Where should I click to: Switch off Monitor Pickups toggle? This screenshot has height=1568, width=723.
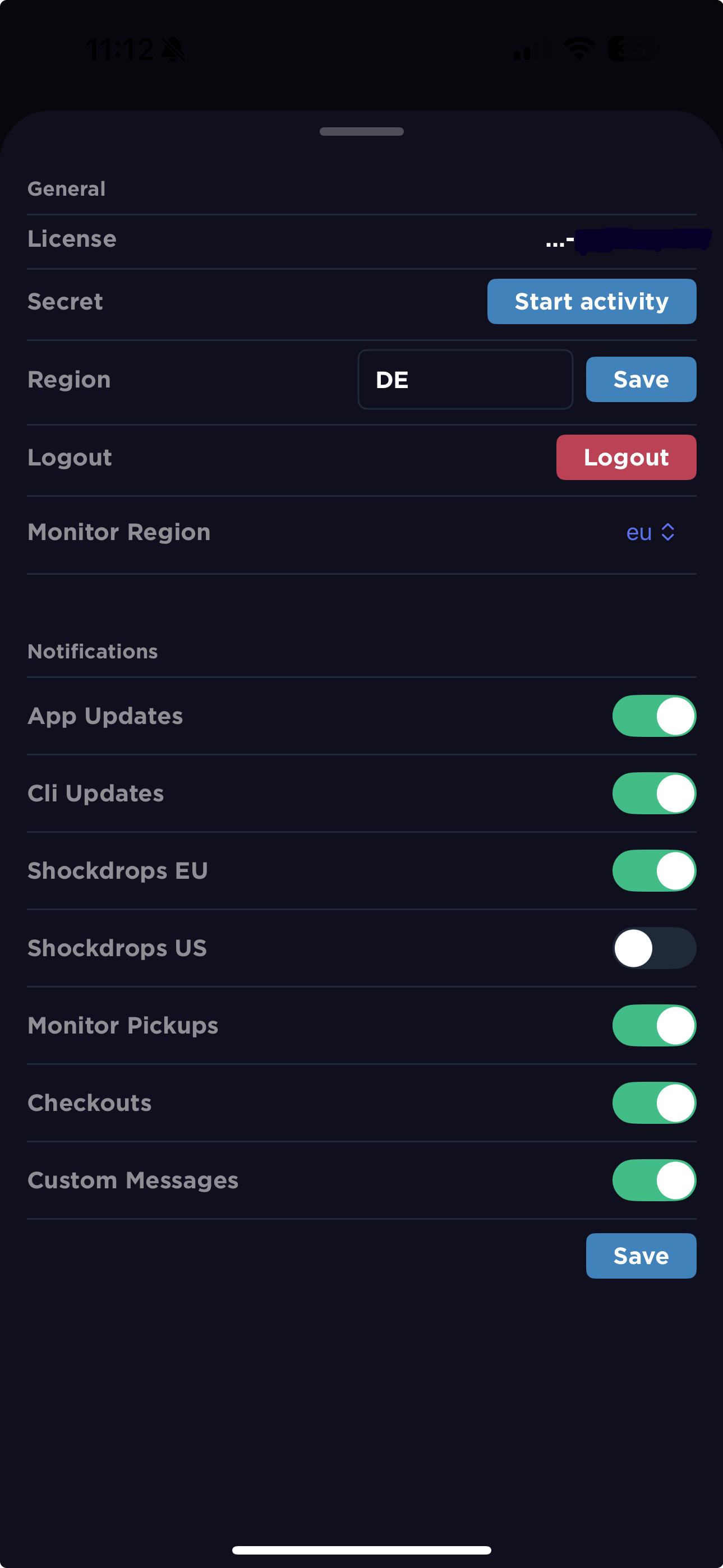[653, 1025]
